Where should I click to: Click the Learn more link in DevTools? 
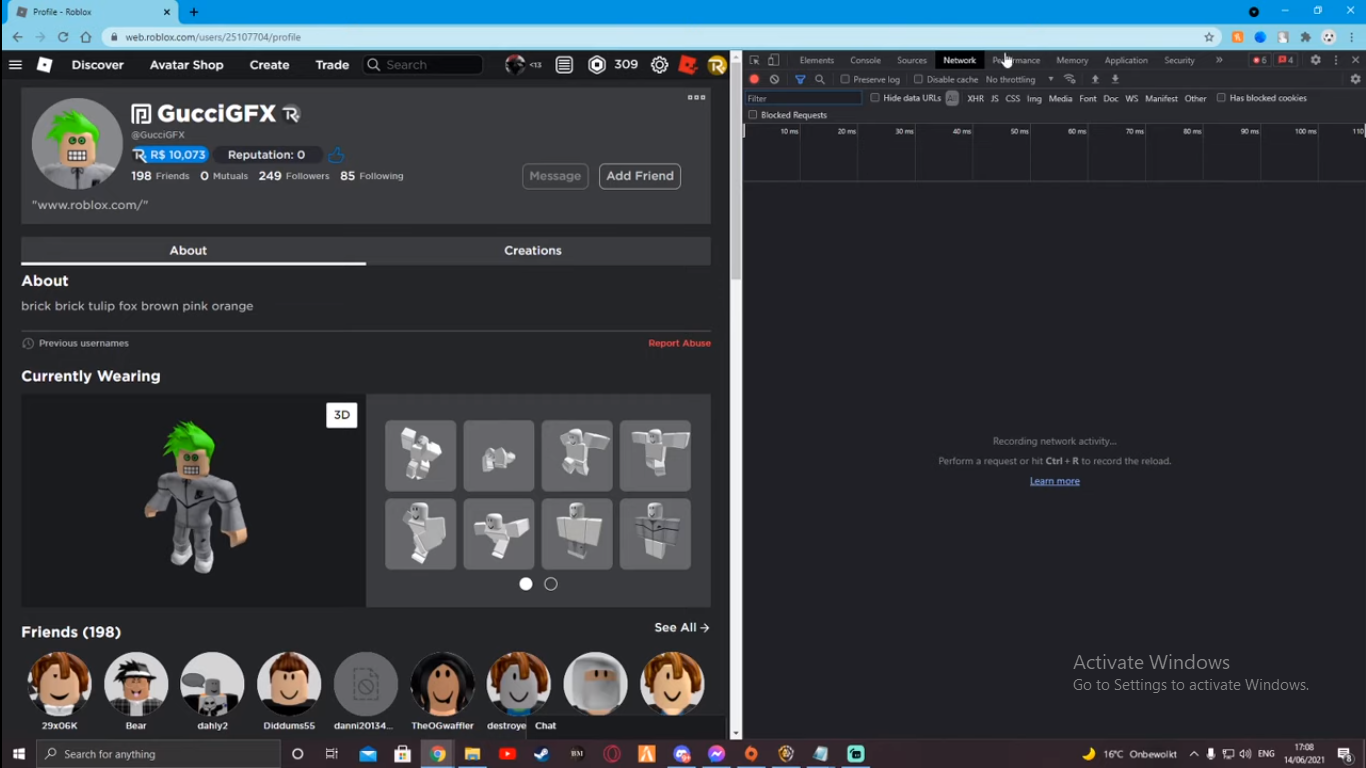[x=1055, y=481]
